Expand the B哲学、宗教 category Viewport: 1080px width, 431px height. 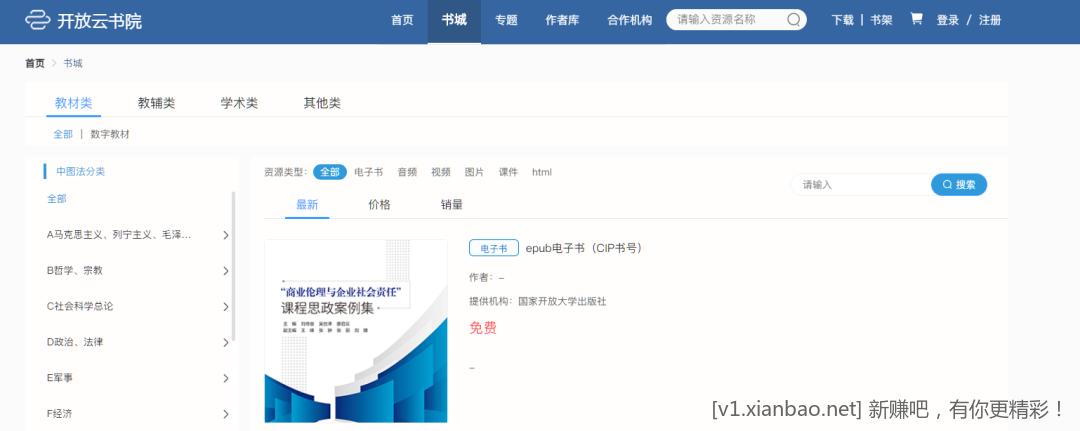225,271
